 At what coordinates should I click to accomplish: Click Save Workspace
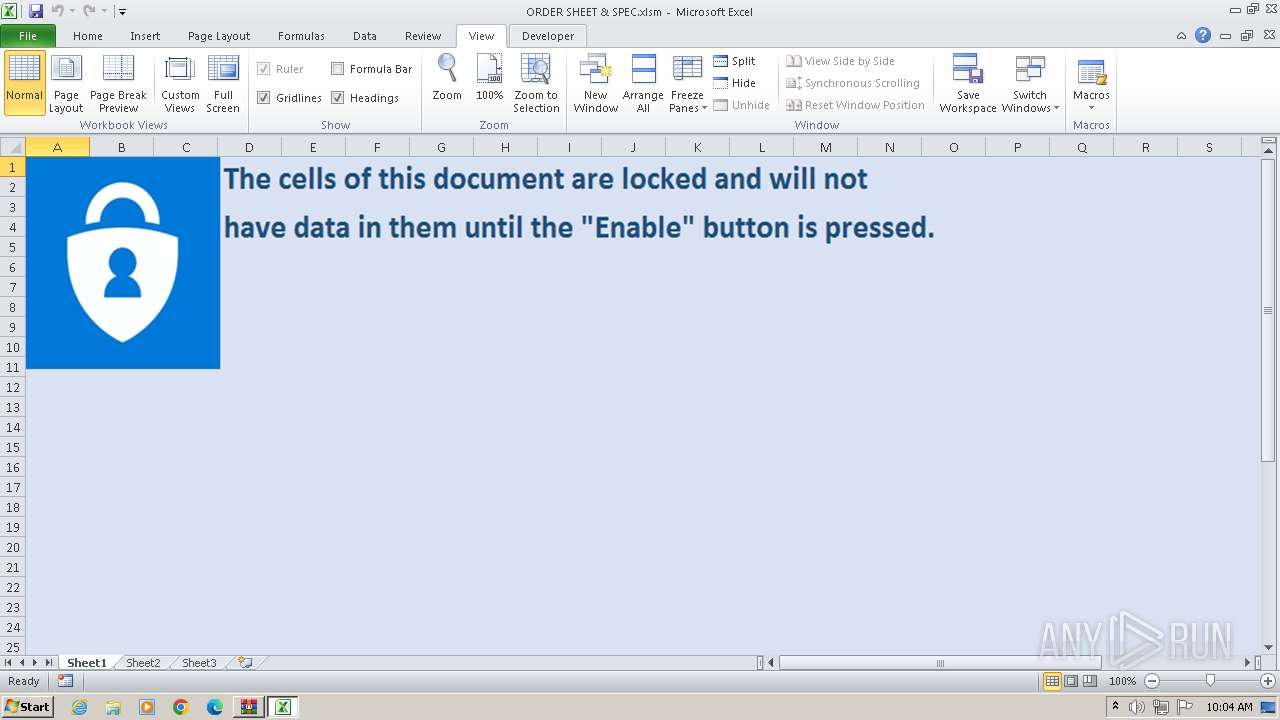point(968,83)
